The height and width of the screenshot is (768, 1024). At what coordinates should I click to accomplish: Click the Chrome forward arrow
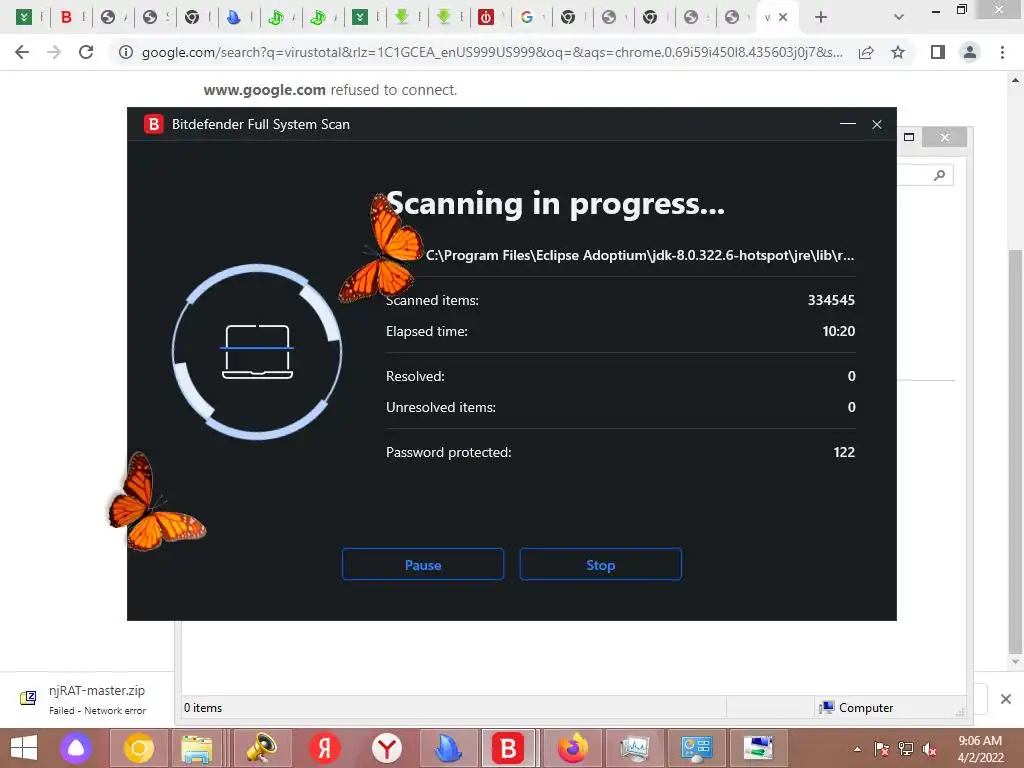pos(54,52)
